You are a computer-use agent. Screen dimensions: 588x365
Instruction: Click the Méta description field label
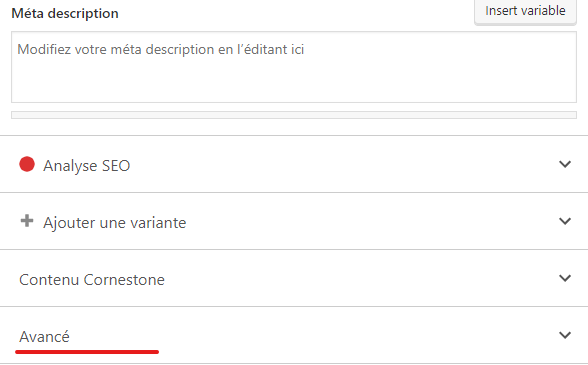click(65, 14)
